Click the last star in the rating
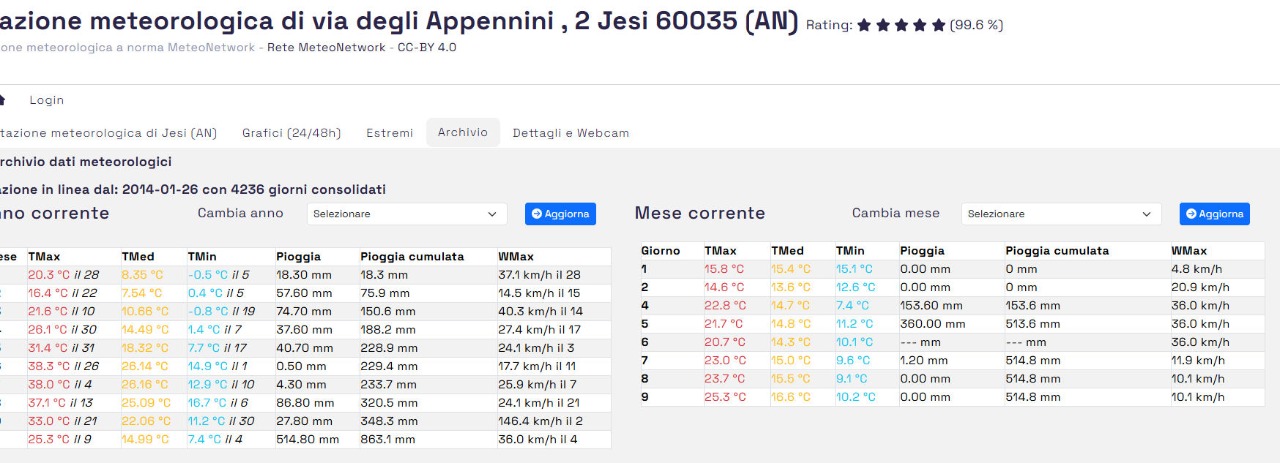 click(x=938, y=25)
